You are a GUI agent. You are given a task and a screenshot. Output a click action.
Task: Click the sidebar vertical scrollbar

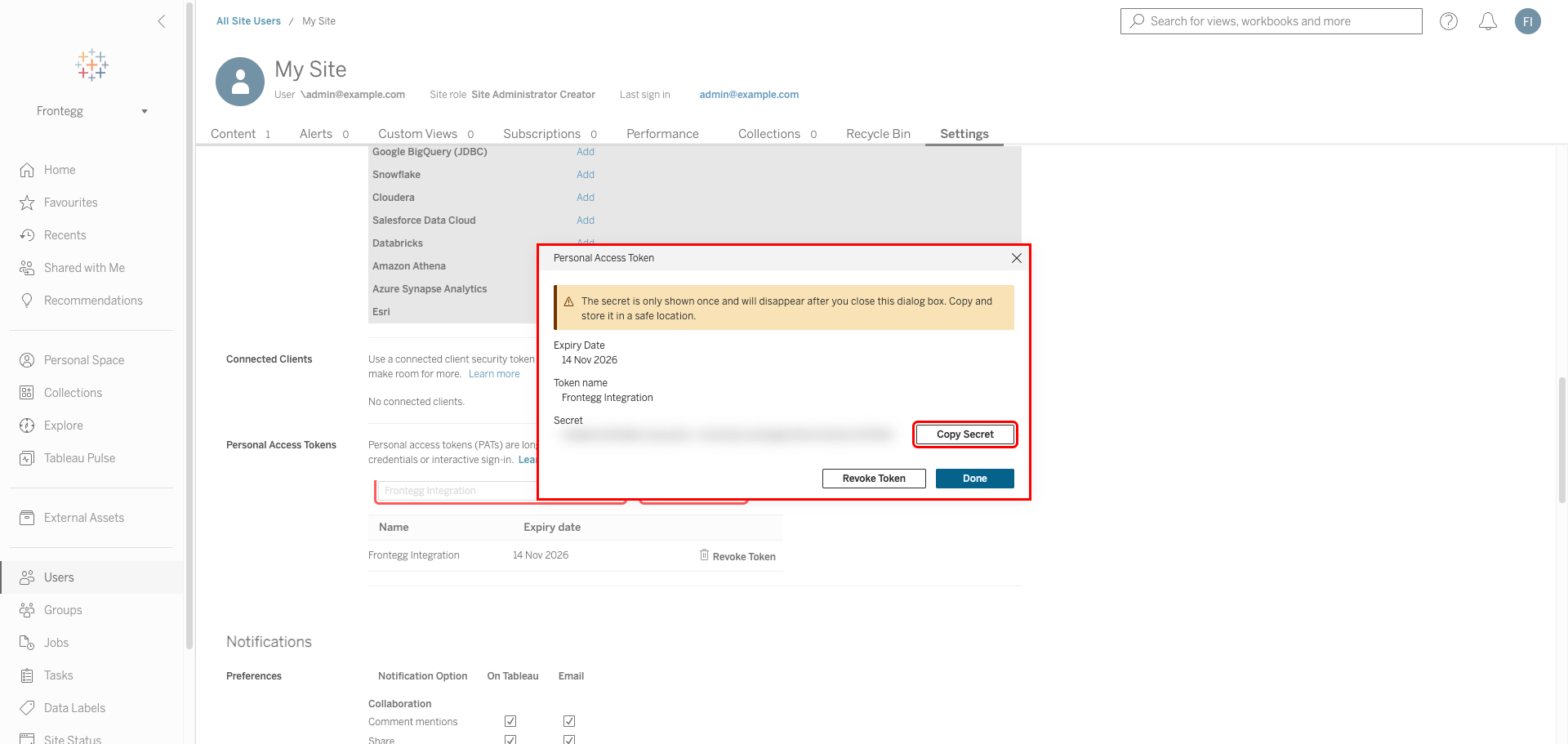tap(189, 325)
